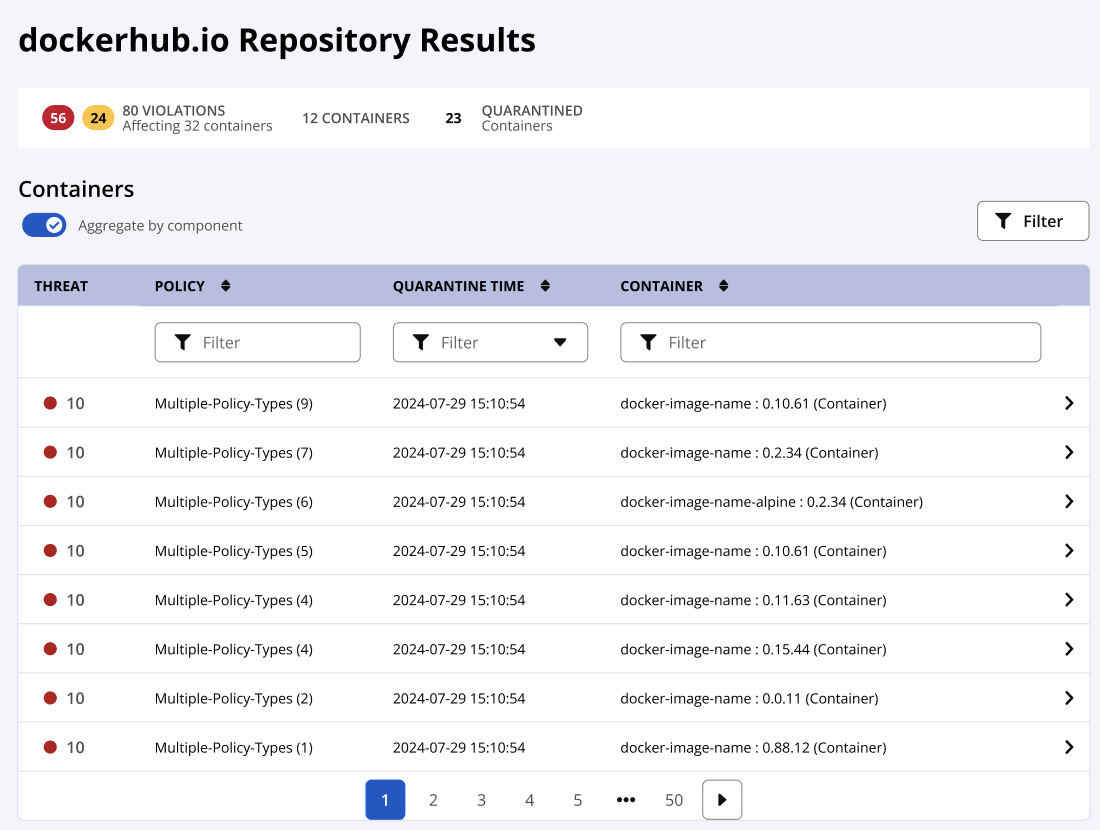
Task: Sort table by Policy column arrows
Action: point(225,286)
